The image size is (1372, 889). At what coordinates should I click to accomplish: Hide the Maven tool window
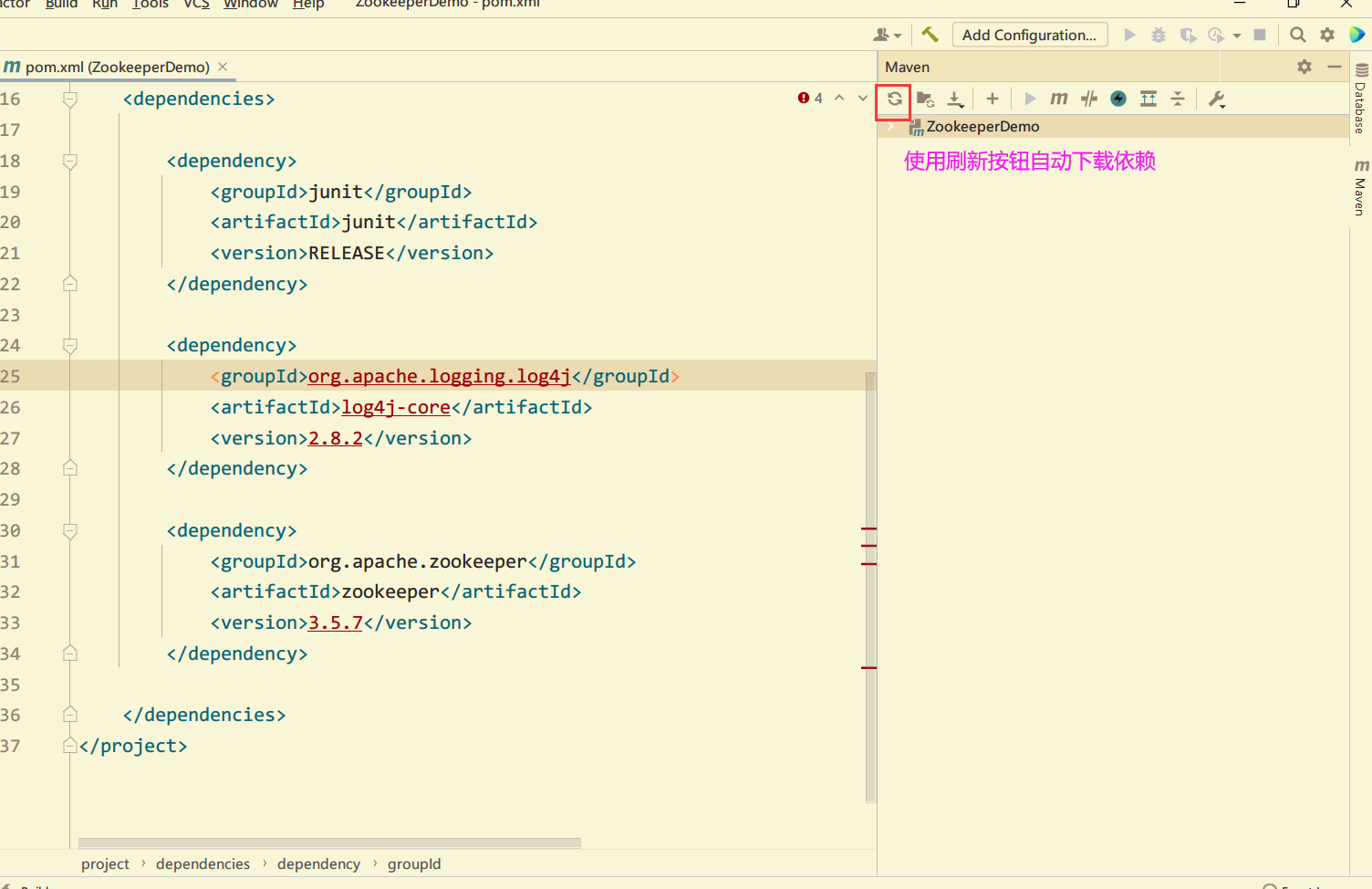coord(1334,67)
